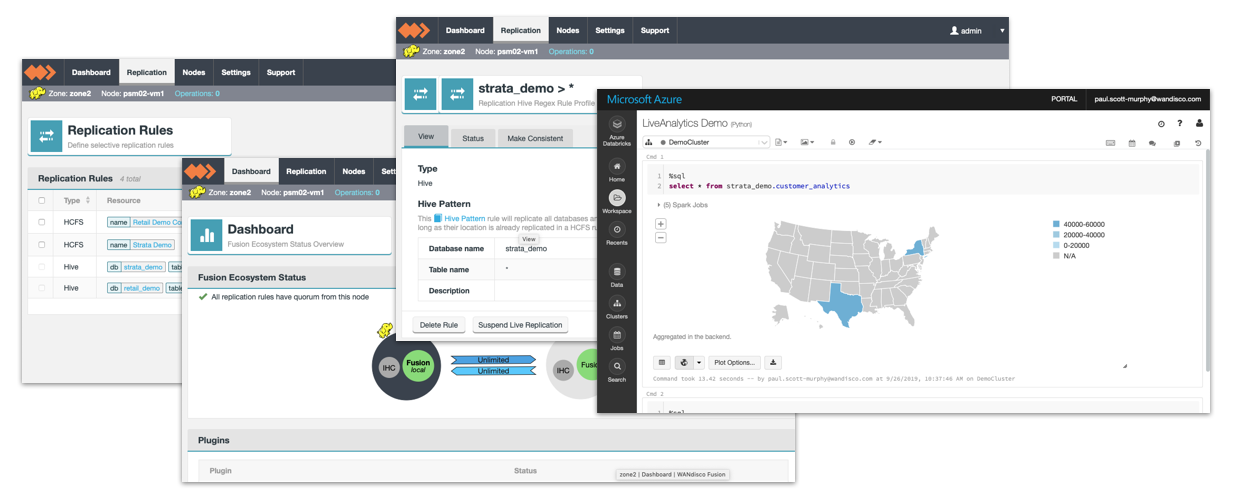Screen dimensions: 1238x502
Task: Tick the select-all checkbox in Replication Rules header
Action: point(42,201)
